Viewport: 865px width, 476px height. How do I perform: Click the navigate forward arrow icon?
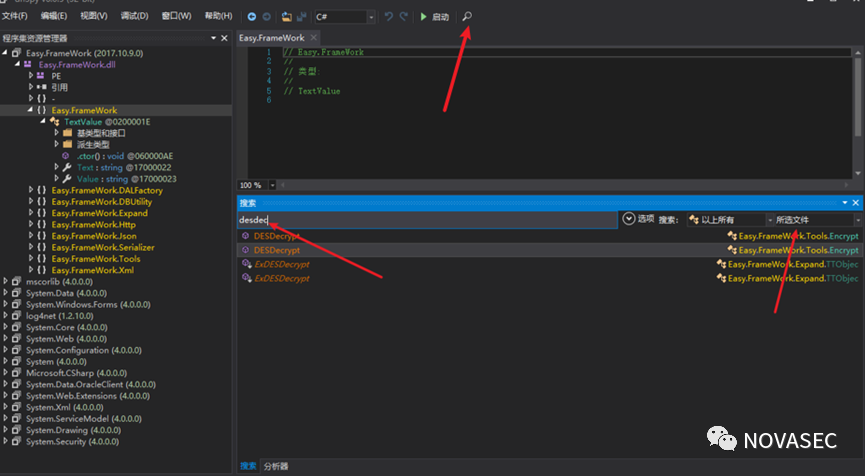[267, 17]
